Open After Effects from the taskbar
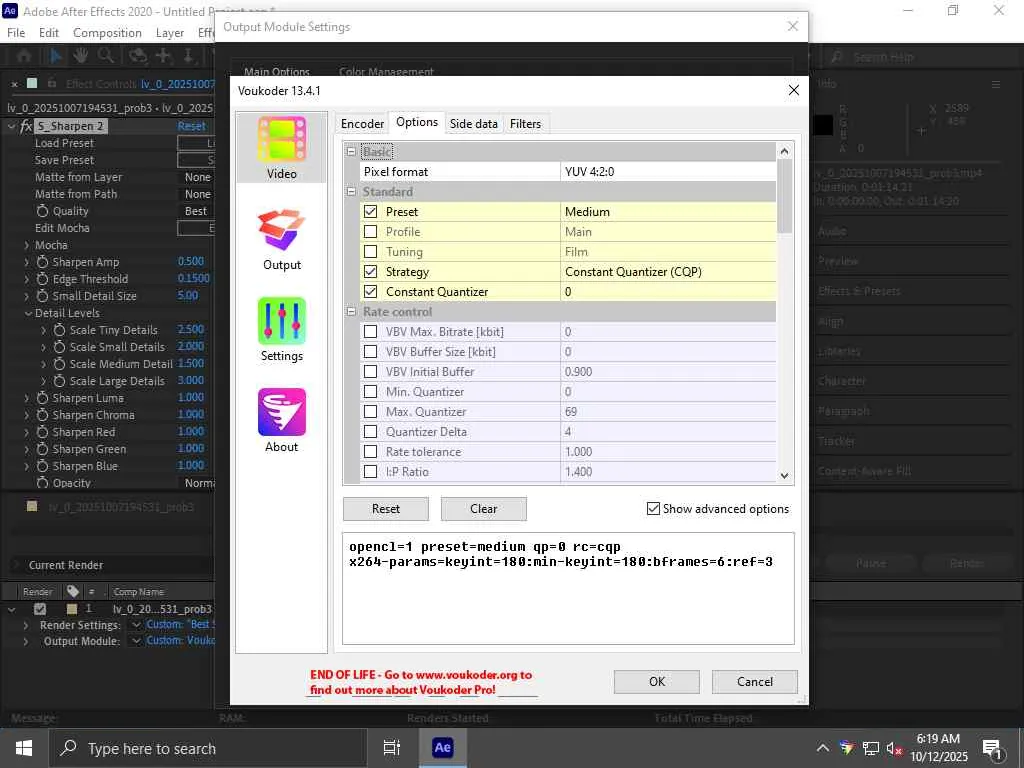Image resolution: width=1024 pixels, height=768 pixels. (442, 748)
